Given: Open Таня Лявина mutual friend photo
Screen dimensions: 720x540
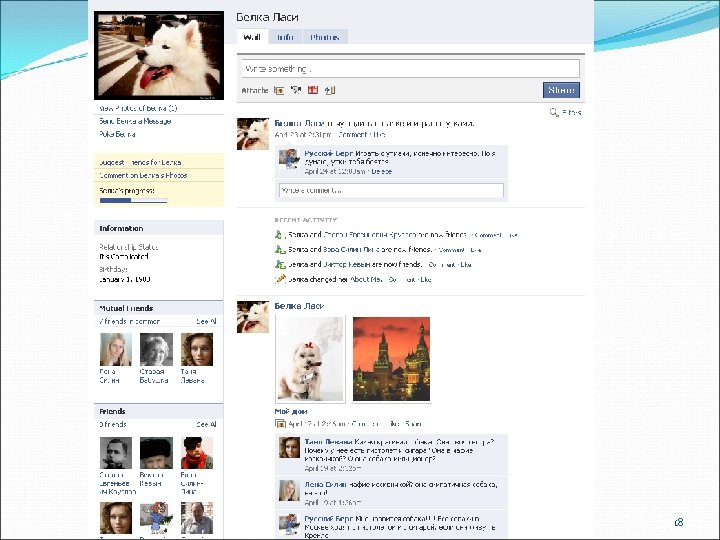Looking at the screenshot, I should (197, 349).
